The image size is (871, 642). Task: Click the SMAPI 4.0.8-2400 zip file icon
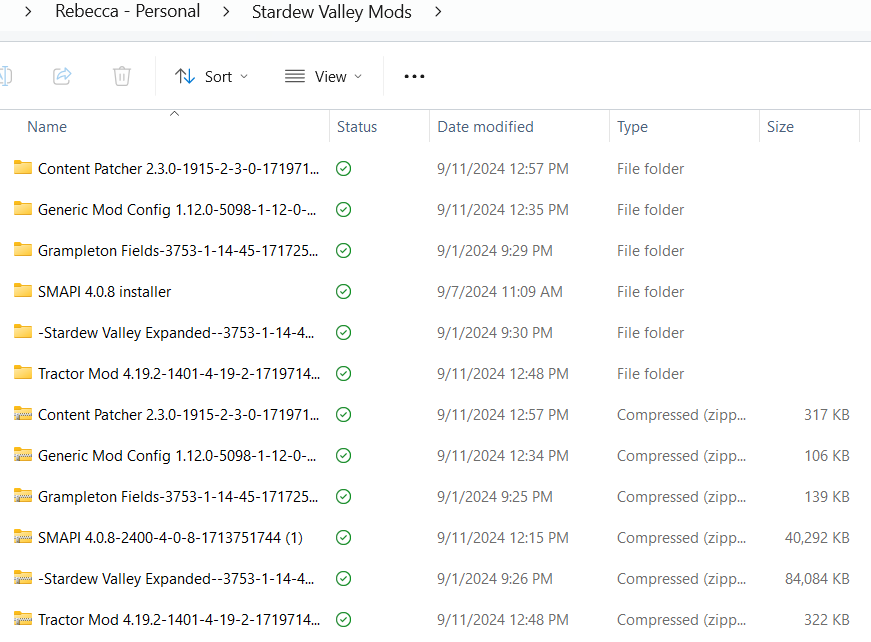(x=23, y=538)
